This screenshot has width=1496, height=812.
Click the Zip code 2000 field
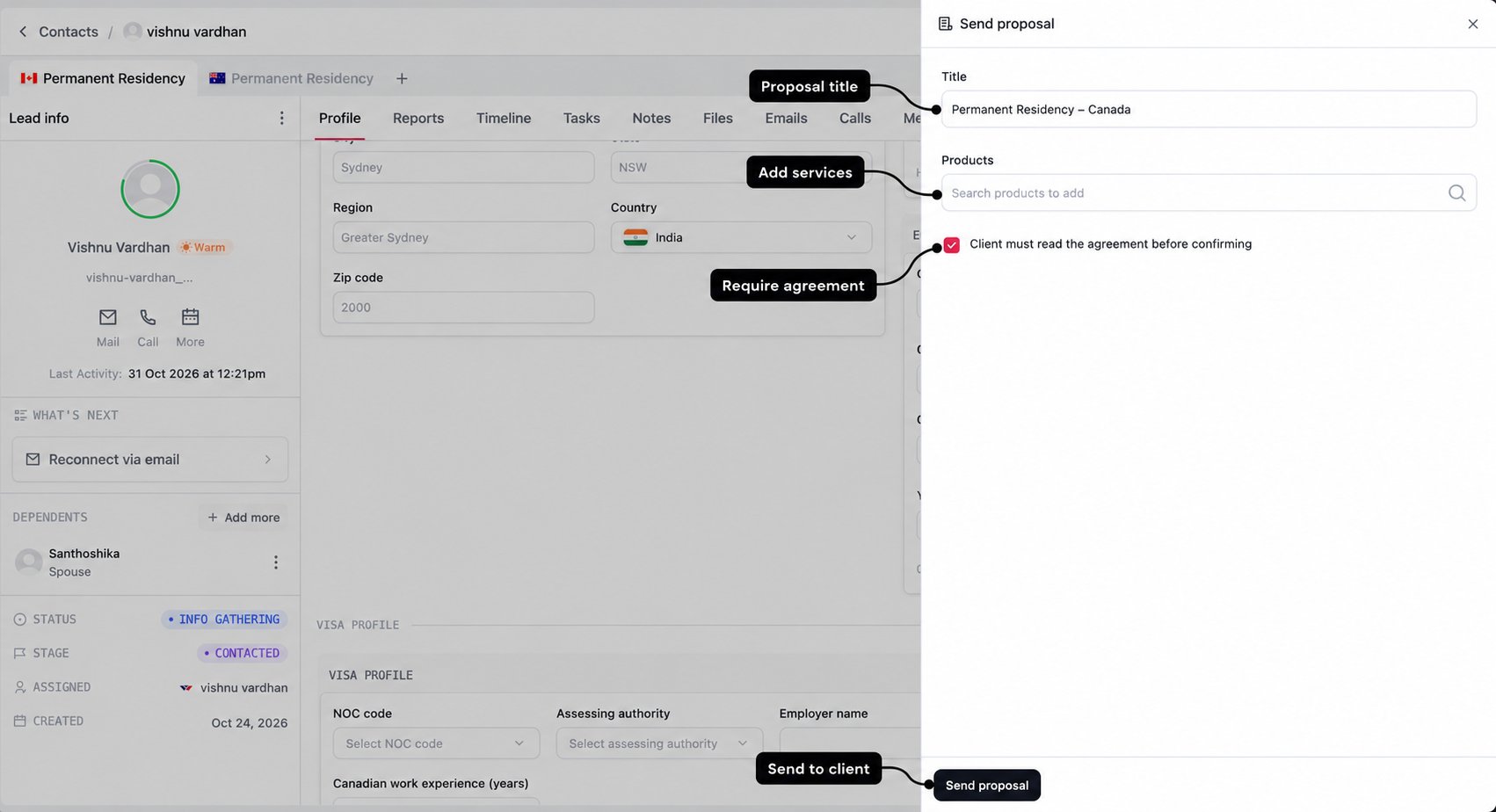tap(463, 308)
